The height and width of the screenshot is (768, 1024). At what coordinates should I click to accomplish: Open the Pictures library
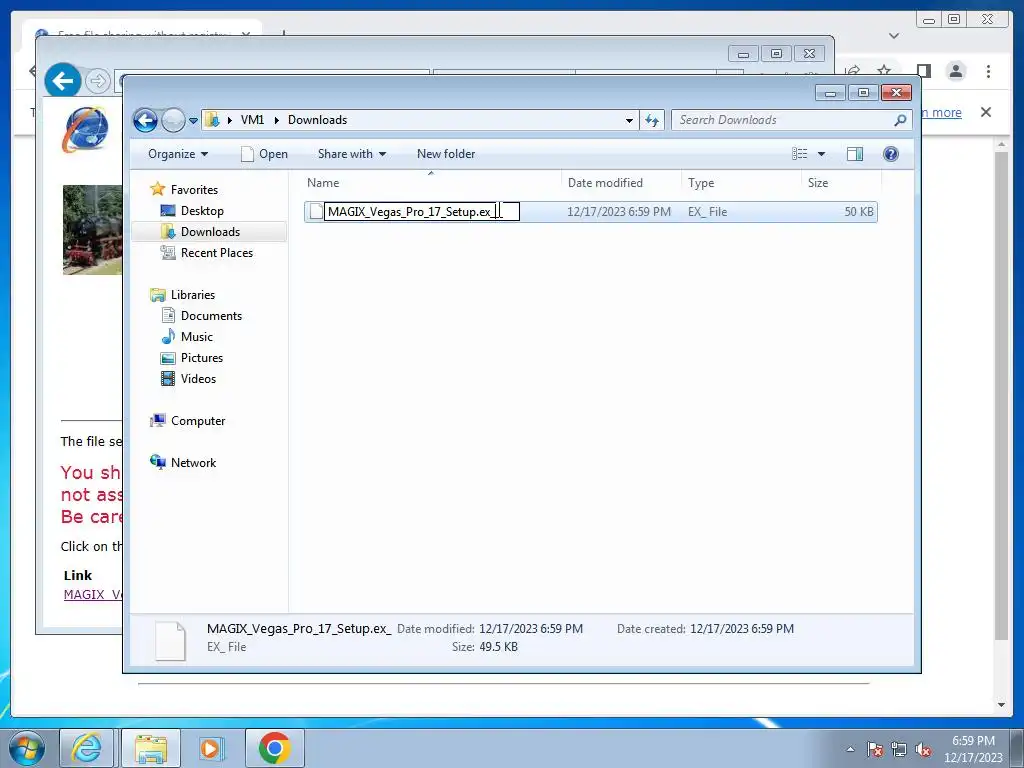(202, 358)
